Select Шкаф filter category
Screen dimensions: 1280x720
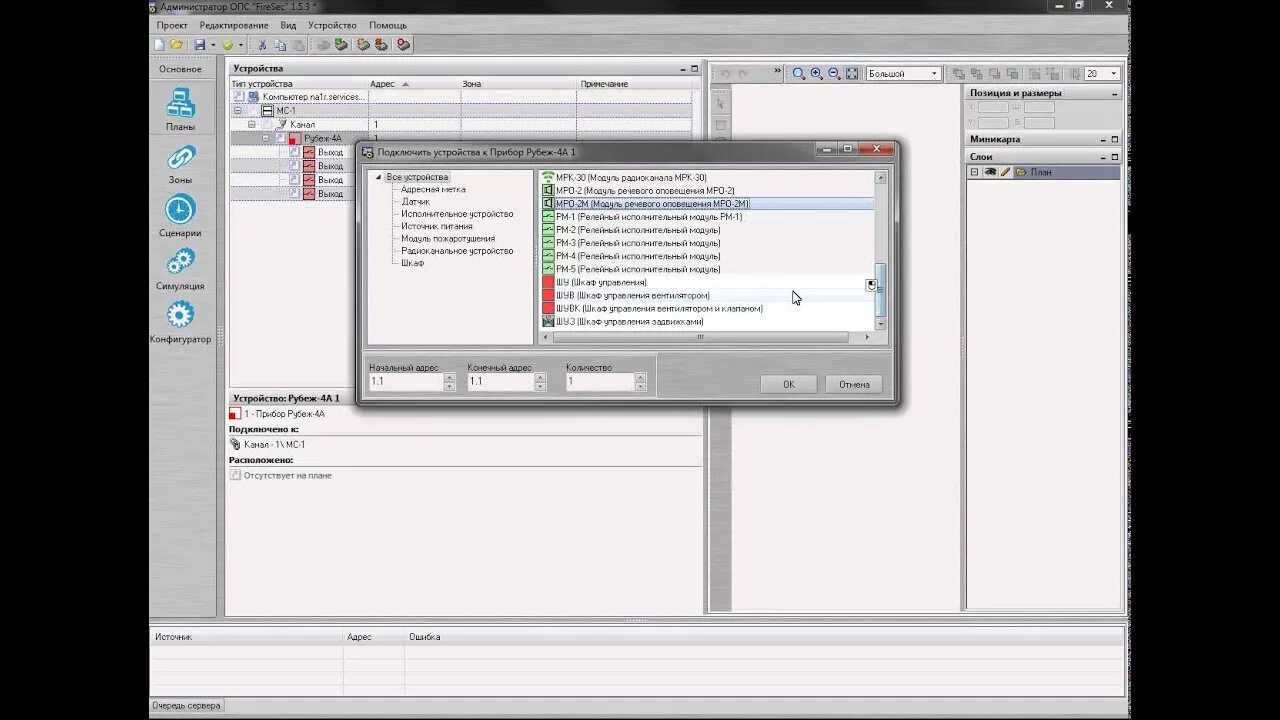point(412,263)
